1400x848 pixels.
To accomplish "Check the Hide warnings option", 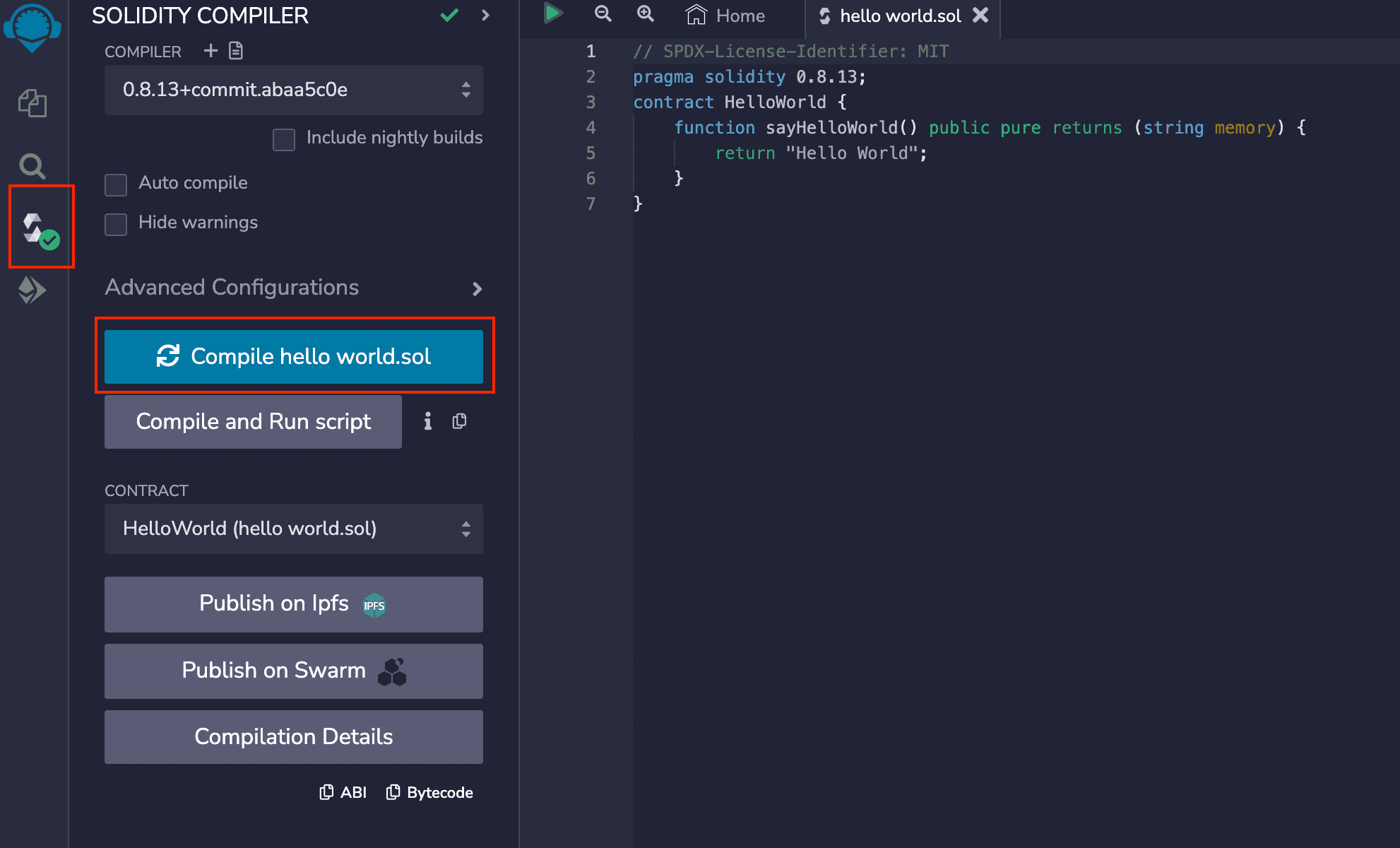I will [x=116, y=224].
